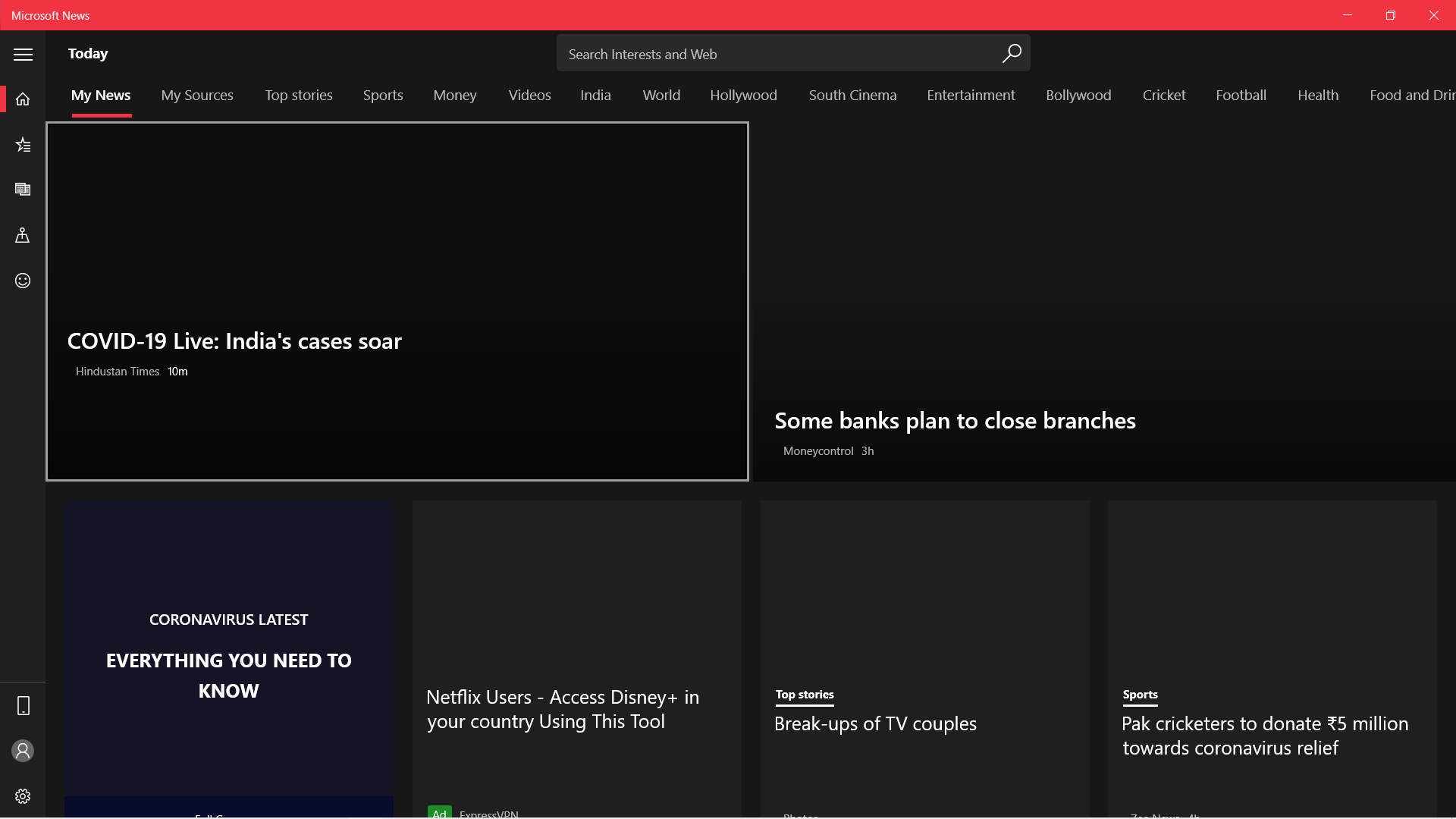Screen dimensions: 1456x819
Task: Open the Health section tab
Action: 1318,95
